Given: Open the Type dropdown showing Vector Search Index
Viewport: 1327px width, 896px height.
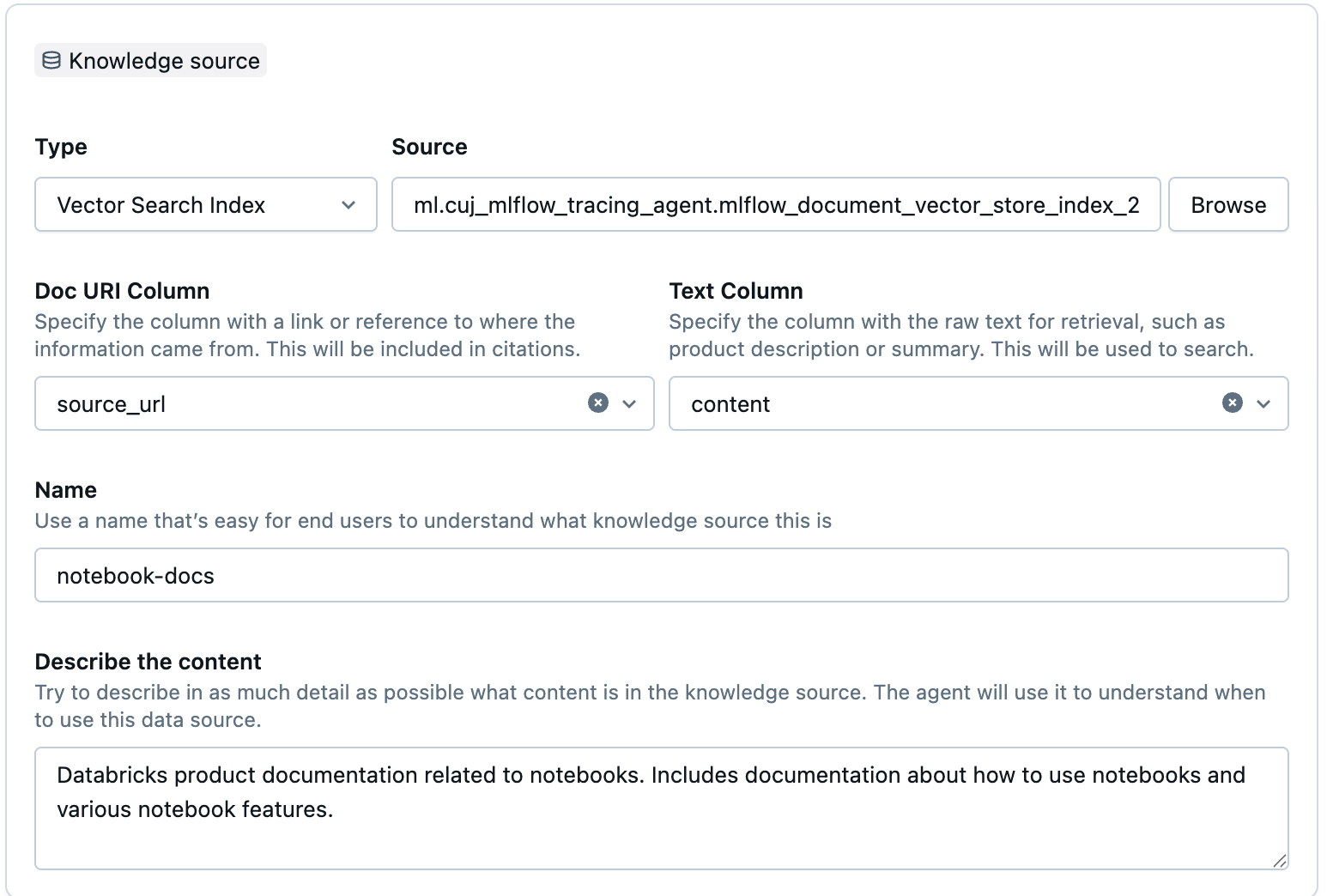Looking at the screenshot, I should [x=205, y=205].
